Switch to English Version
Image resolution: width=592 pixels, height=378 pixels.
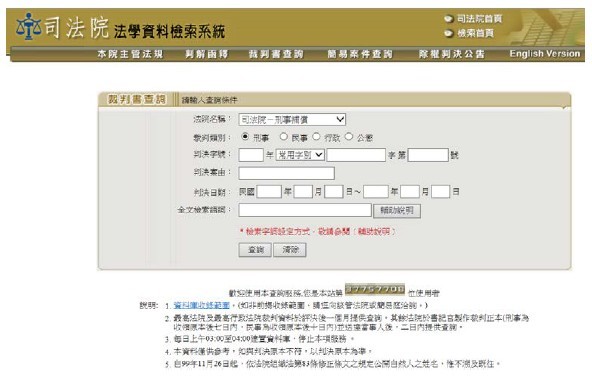(x=544, y=54)
